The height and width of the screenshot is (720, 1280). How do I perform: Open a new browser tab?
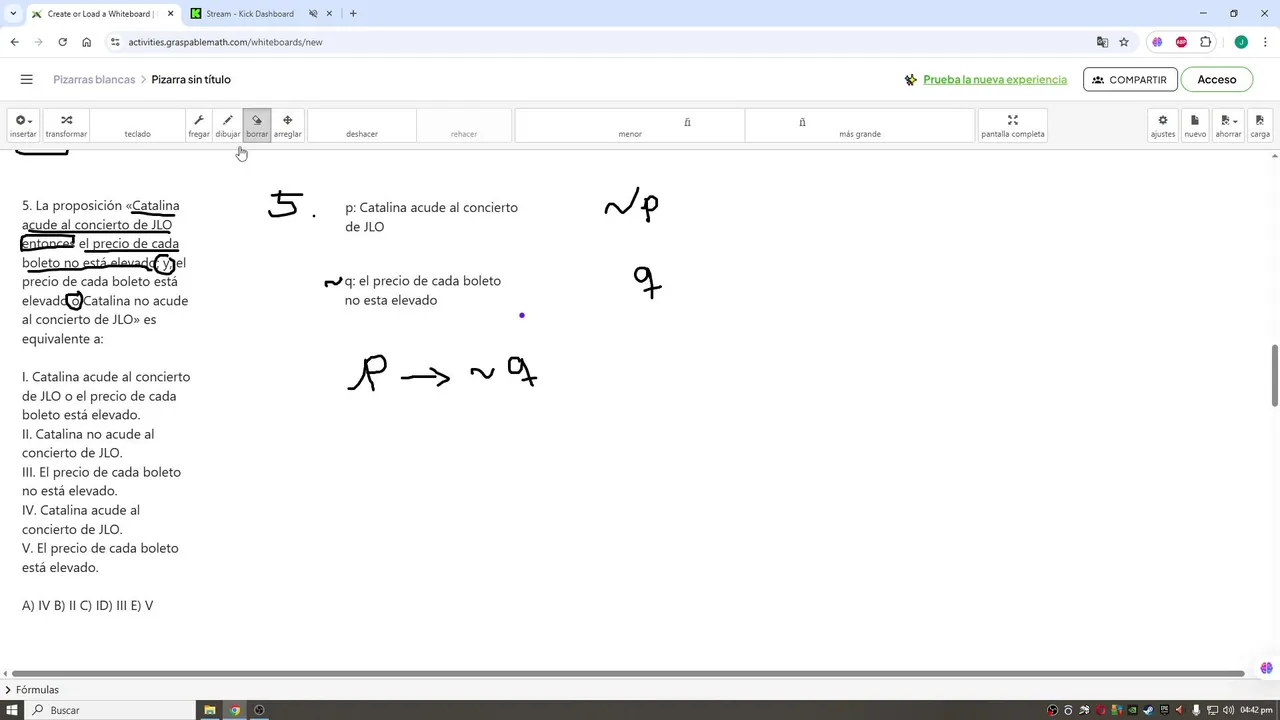(353, 14)
